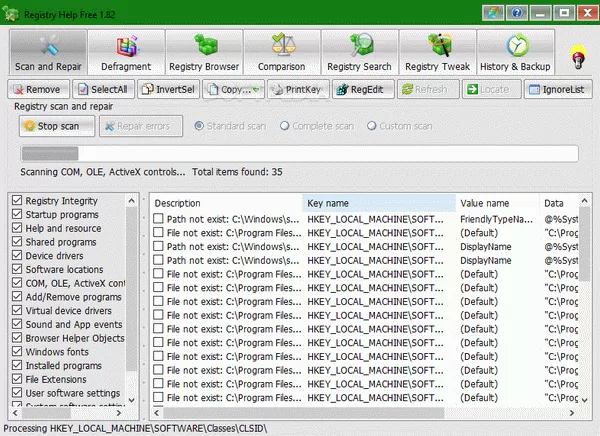The height and width of the screenshot is (436, 600).
Task: Toggle the Installed programs checkbox
Action: tap(17, 365)
